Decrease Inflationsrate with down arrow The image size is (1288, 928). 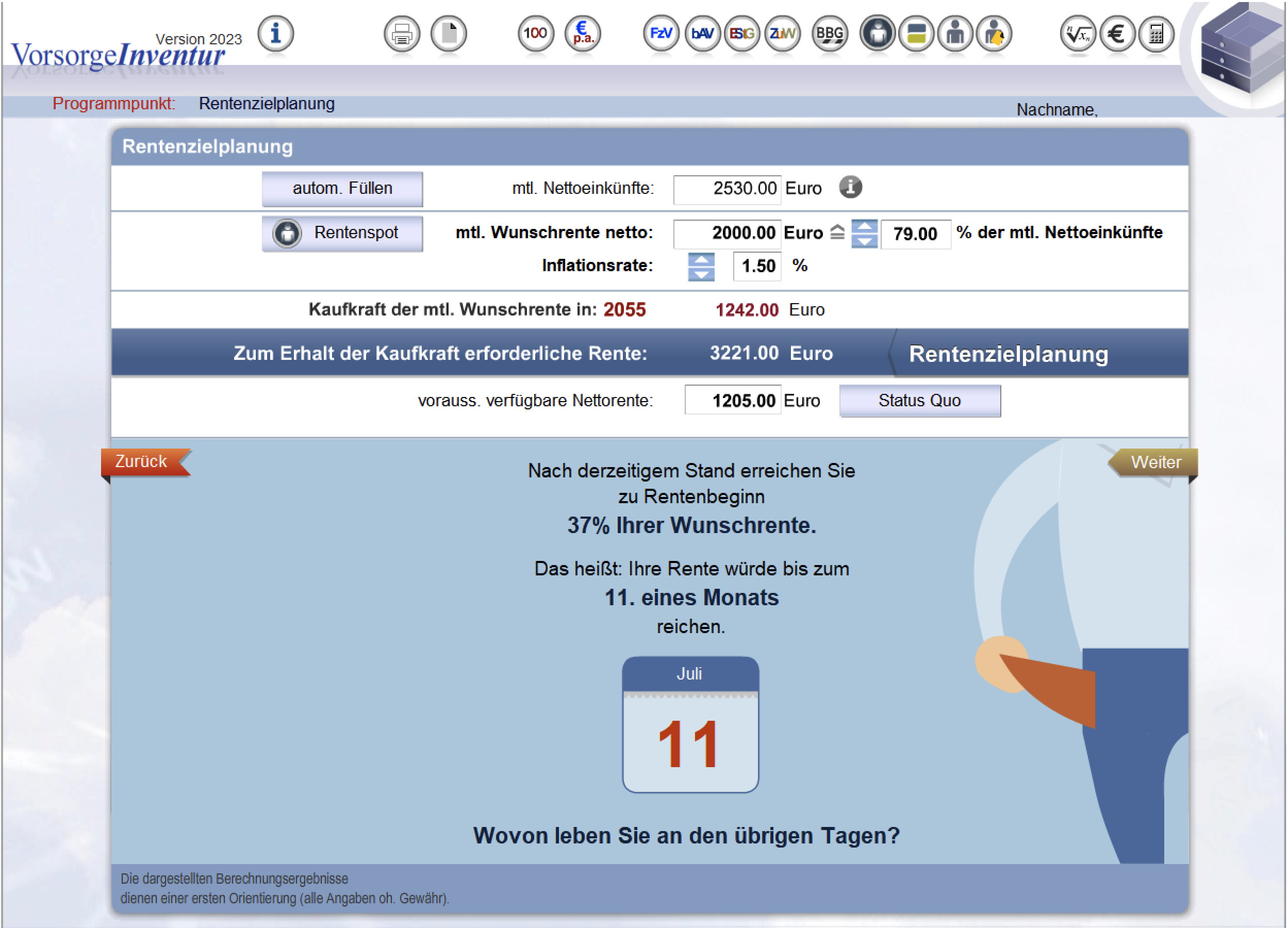pos(701,275)
